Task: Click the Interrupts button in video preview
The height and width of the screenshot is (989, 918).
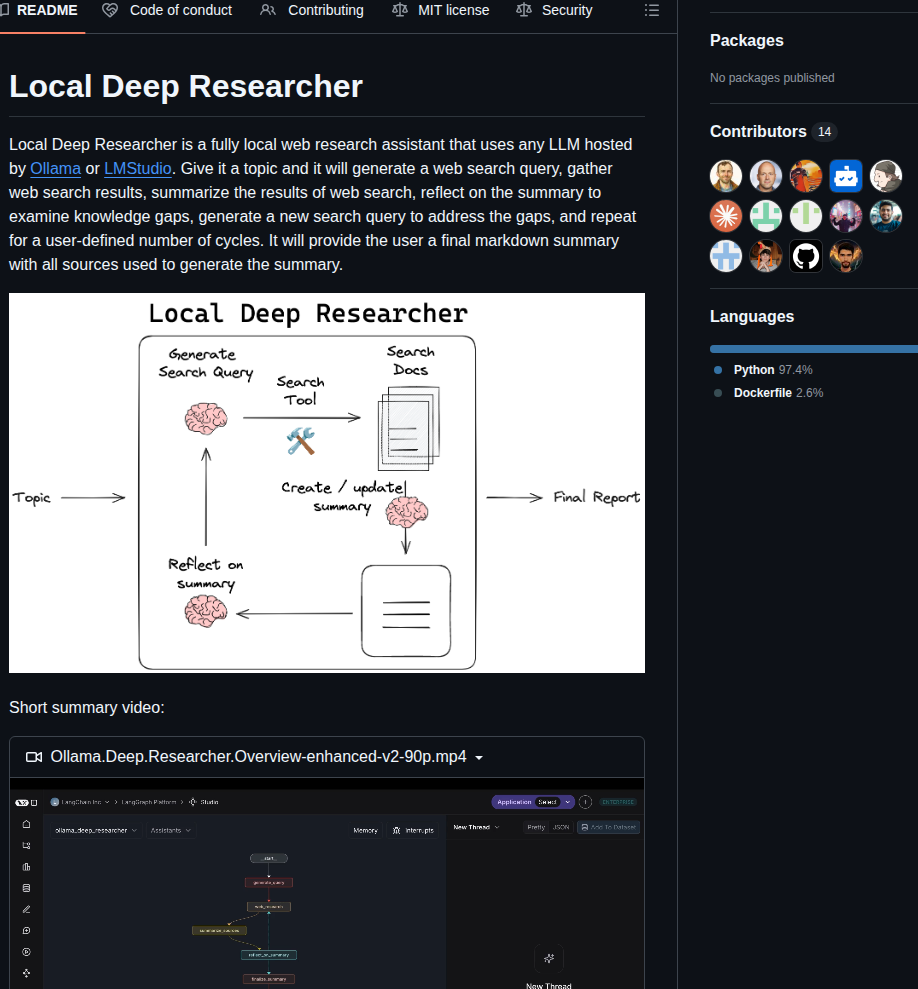Action: pos(413,830)
